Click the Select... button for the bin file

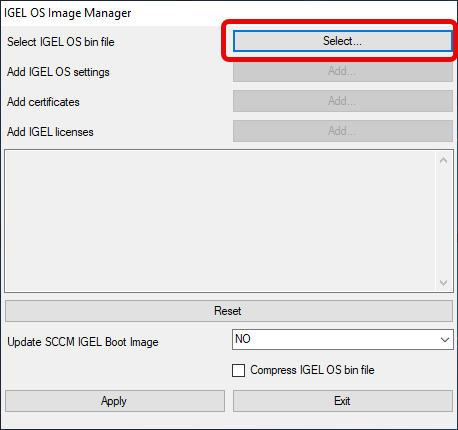[x=343, y=41]
